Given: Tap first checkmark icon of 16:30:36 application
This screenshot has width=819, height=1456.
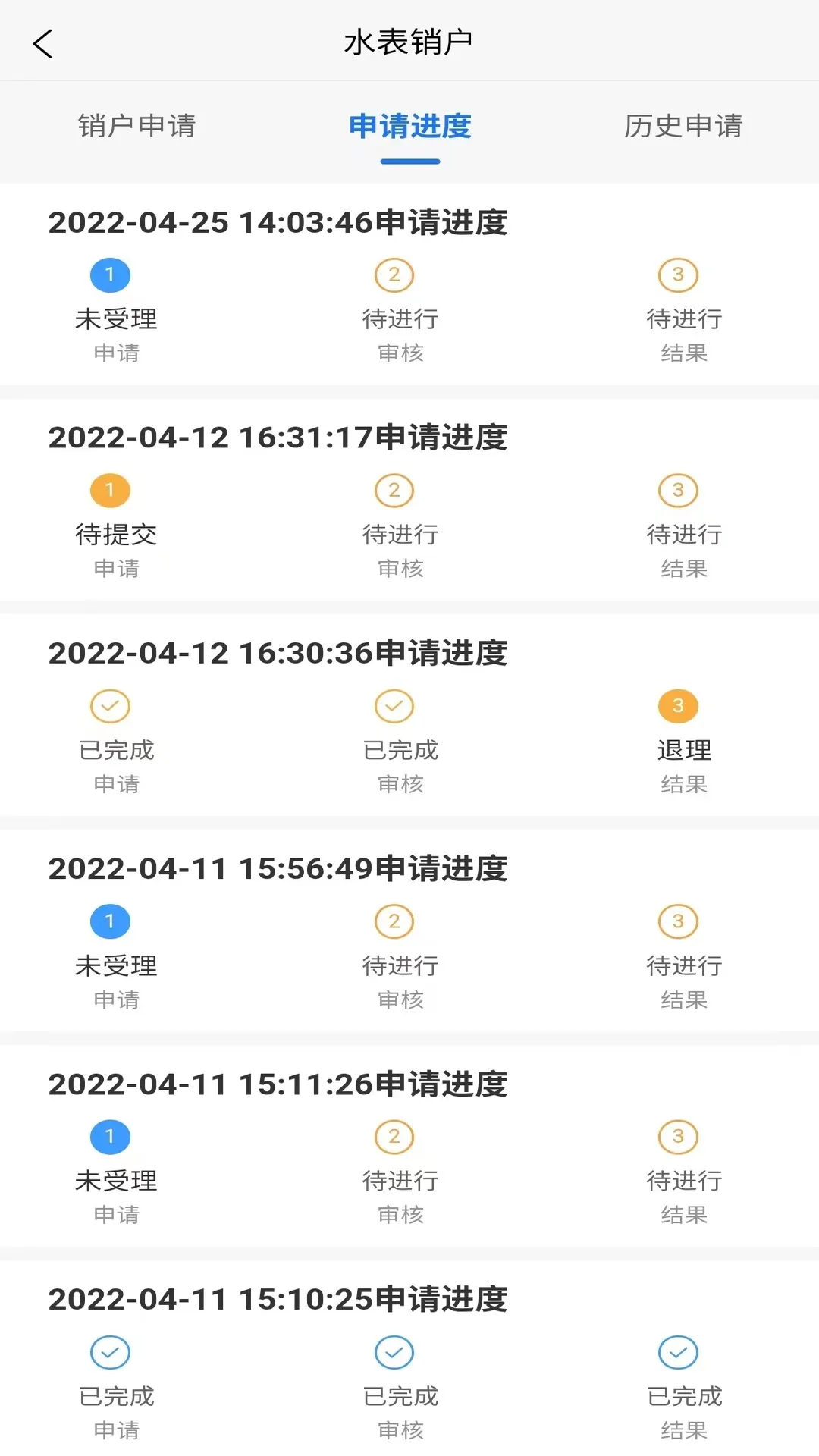Looking at the screenshot, I should point(110,706).
